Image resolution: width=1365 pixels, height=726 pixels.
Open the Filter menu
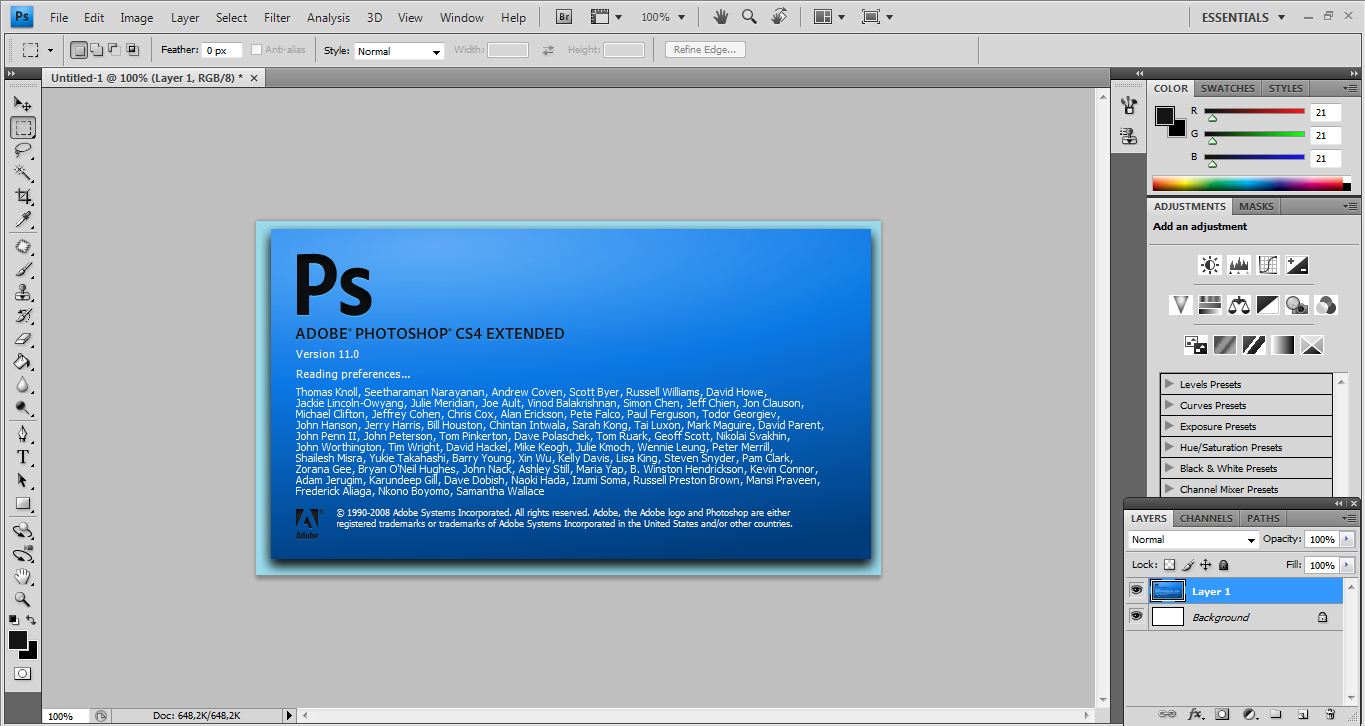[277, 17]
